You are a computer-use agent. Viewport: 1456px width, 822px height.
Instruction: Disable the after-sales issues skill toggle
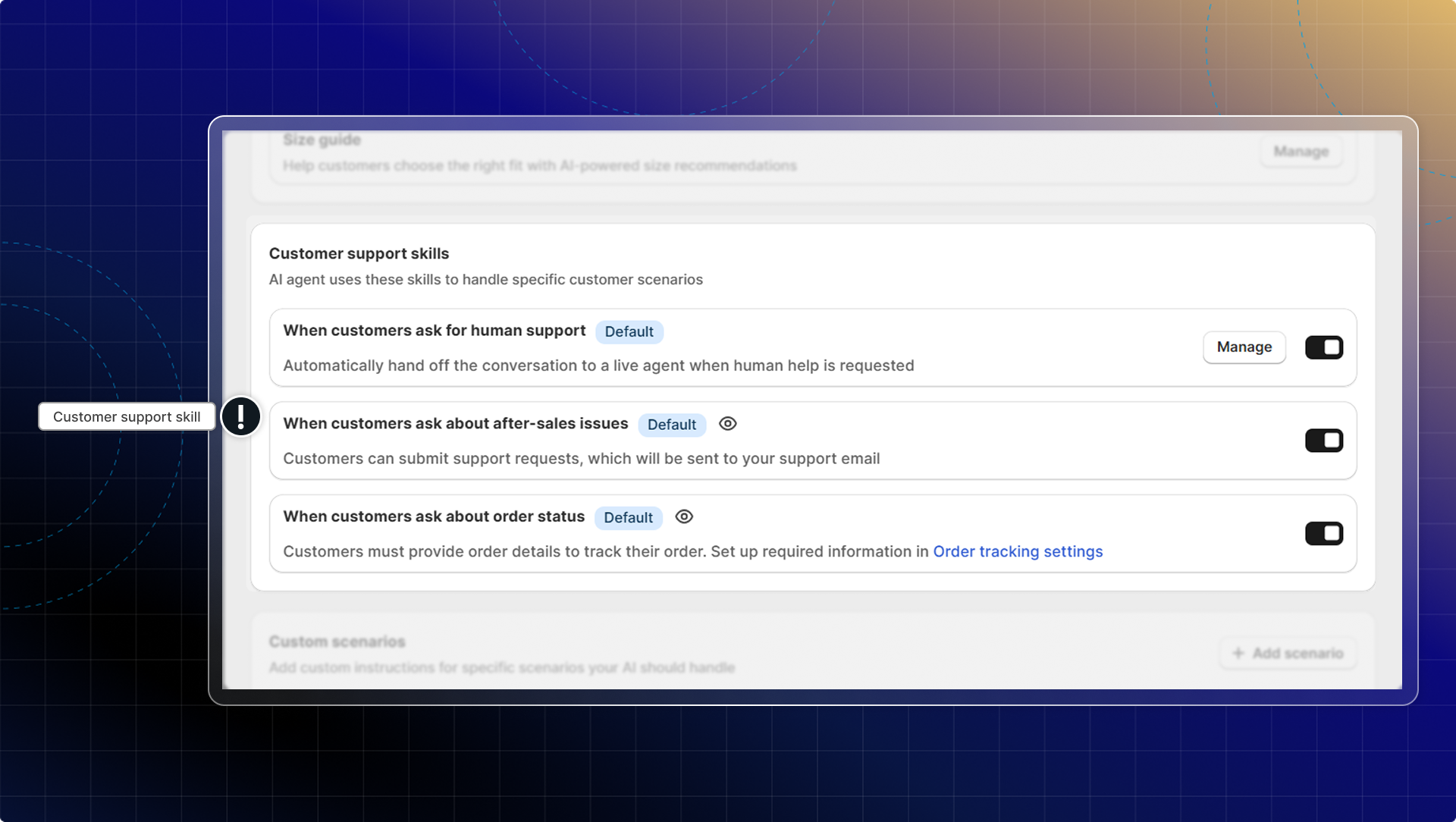coord(1323,441)
